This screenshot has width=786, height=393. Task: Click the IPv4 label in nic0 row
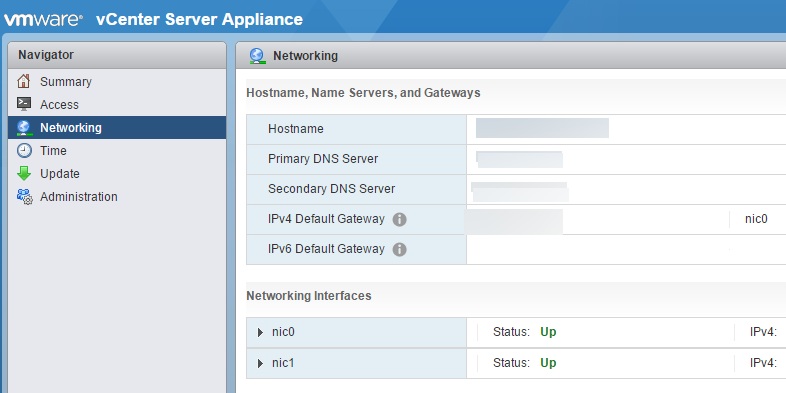763,332
